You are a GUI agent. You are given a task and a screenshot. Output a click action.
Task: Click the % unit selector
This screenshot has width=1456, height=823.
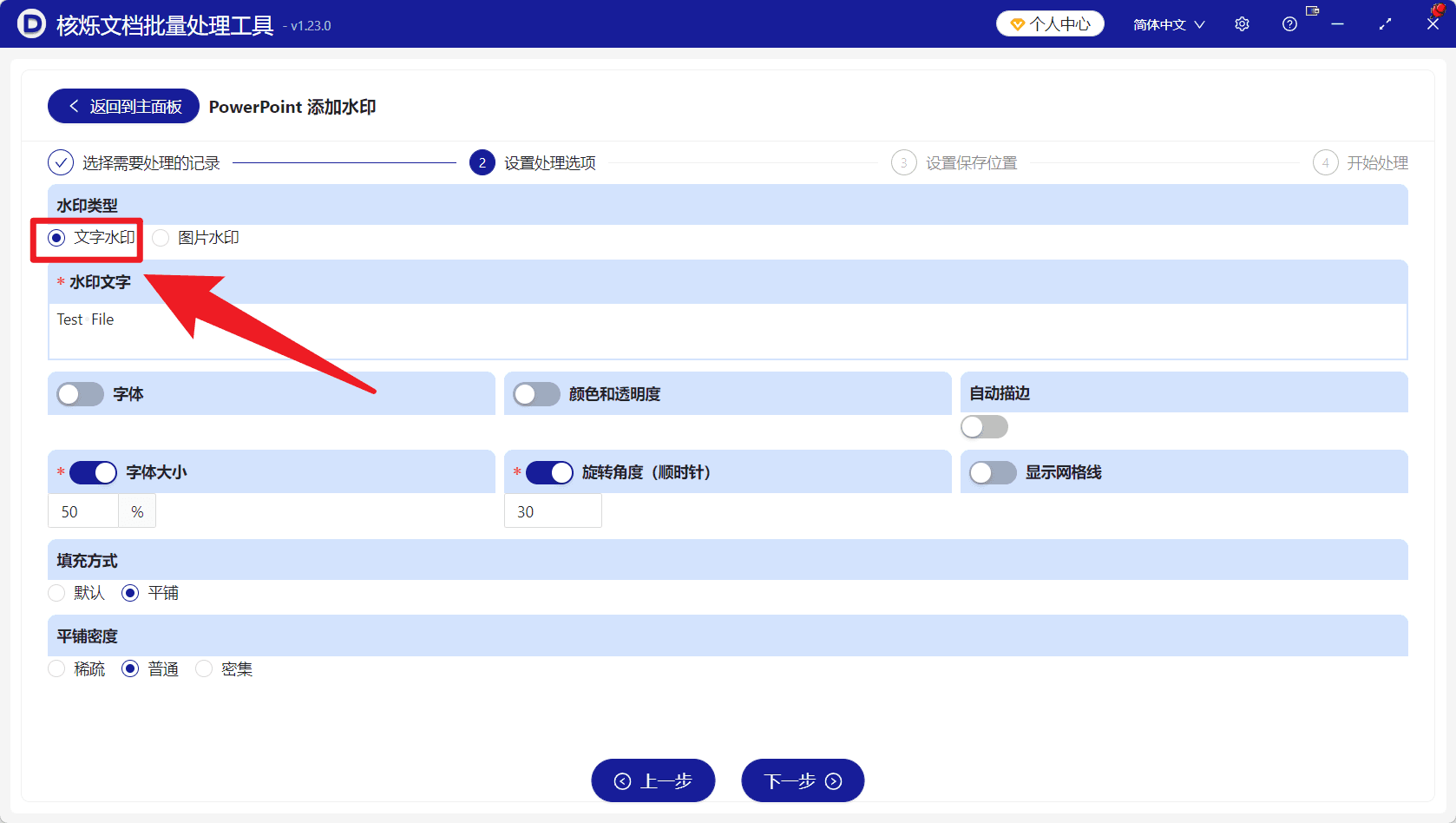tap(137, 511)
